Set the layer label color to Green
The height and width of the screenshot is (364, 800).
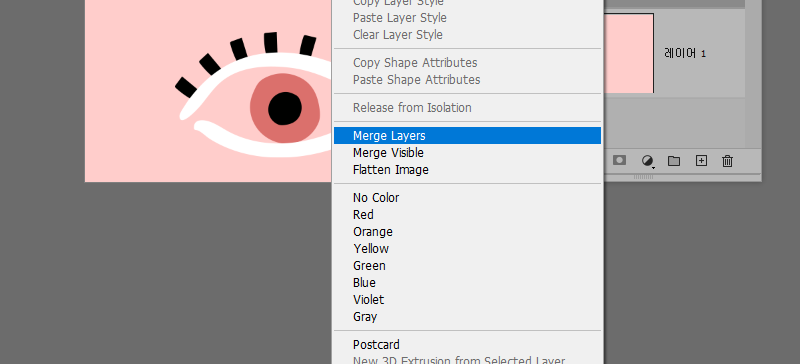click(467, 265)
